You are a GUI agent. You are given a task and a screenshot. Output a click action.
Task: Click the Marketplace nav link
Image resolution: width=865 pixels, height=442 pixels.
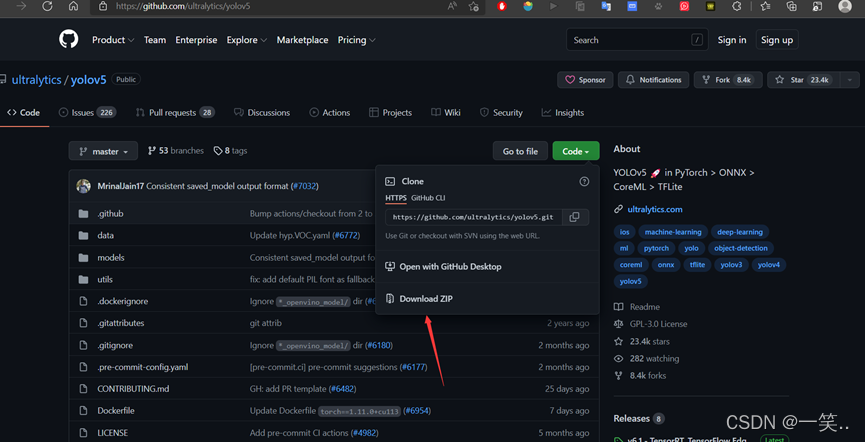302,40
